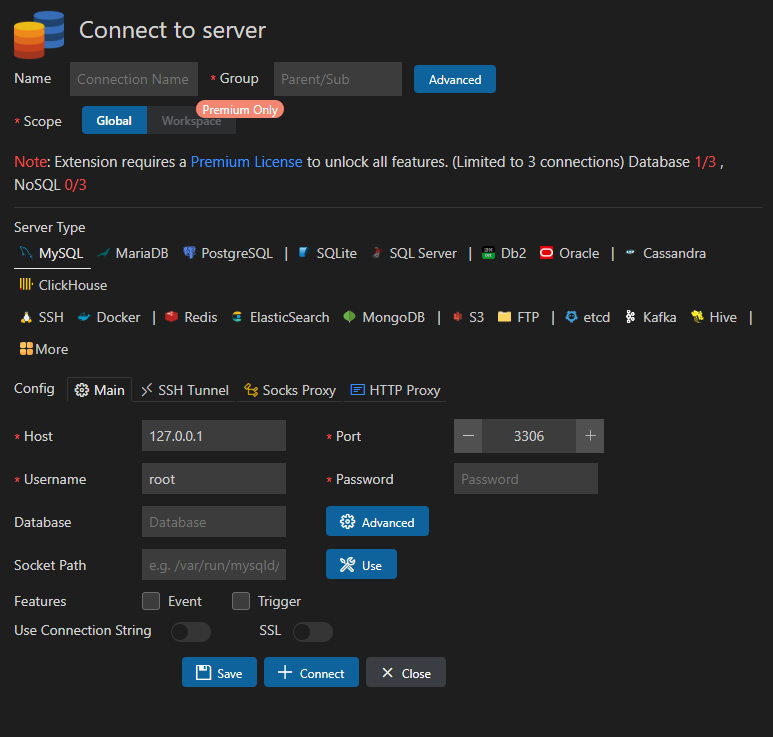Image resolution: width=773 pixels, height=737 pixels.
Task: Increase the port with plus button
Action: (x=590, y=436)
